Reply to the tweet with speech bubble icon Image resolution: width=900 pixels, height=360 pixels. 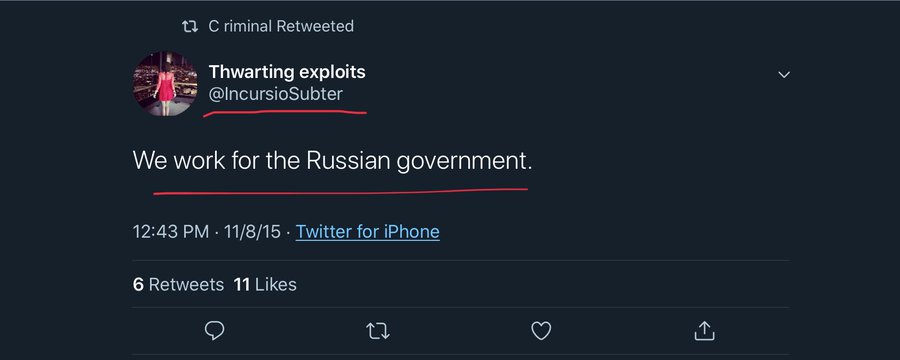214,330
